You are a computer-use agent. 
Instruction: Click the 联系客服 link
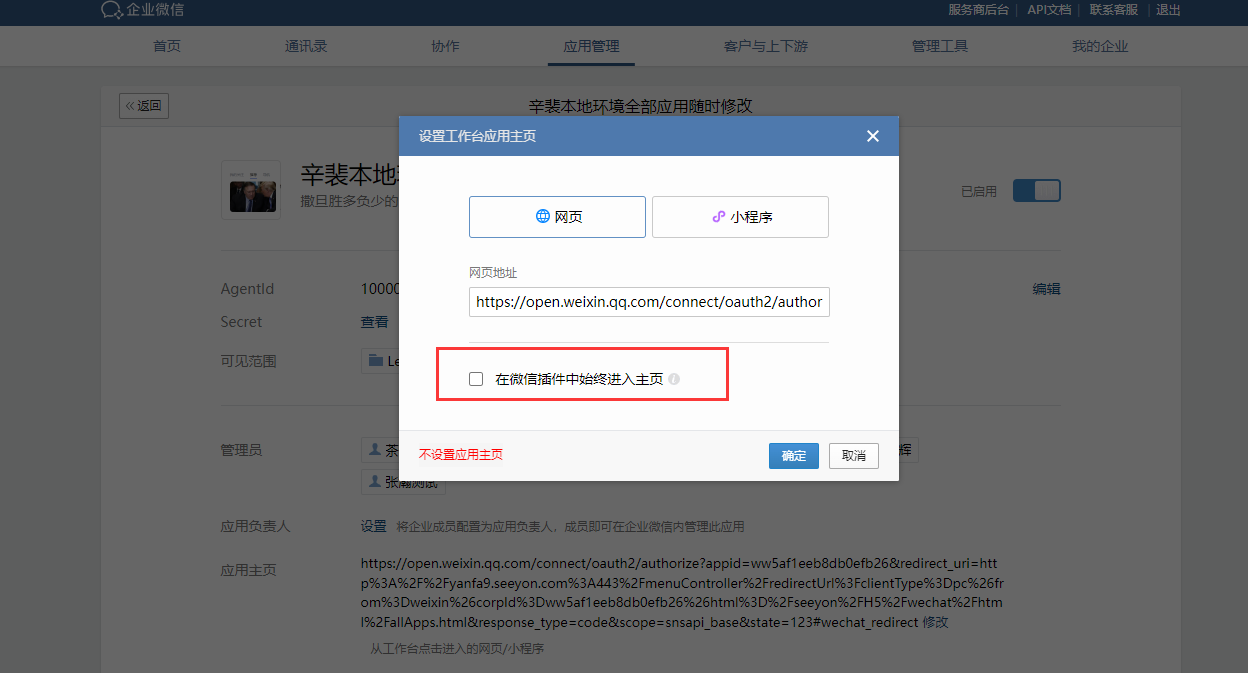1114,10
